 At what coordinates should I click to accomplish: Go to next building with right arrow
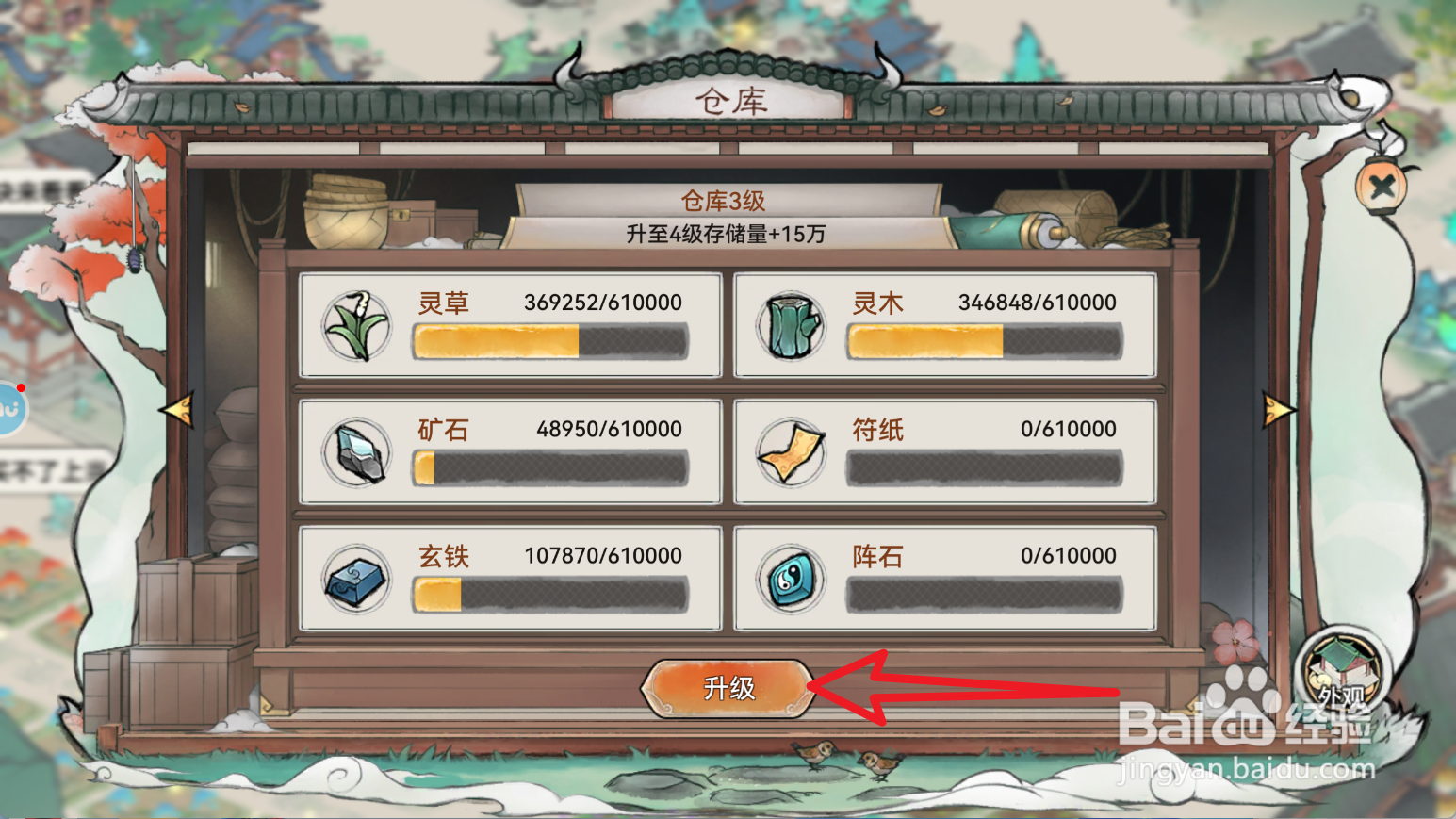[1279, 410]
